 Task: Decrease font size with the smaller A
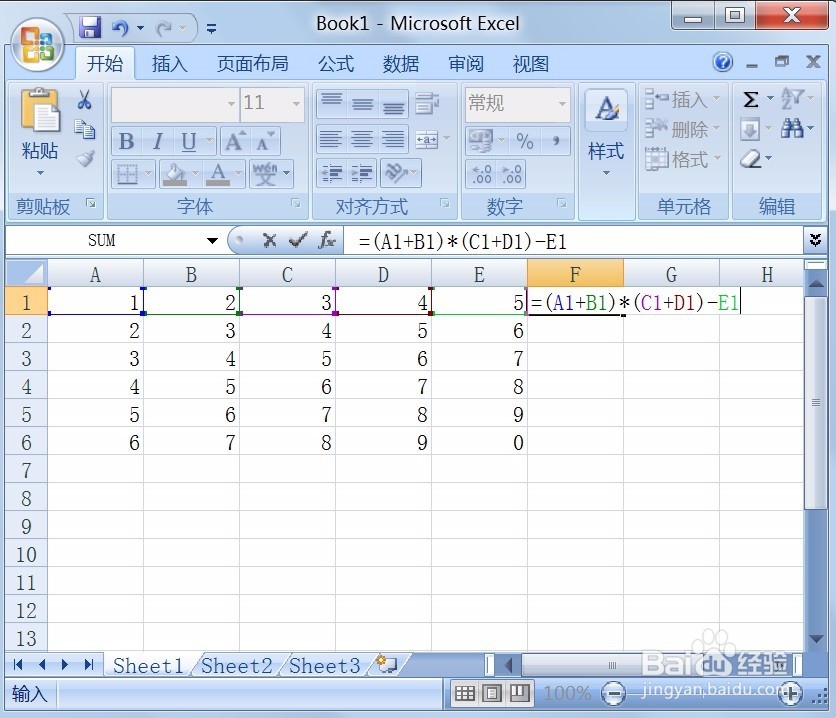[265, 142]
